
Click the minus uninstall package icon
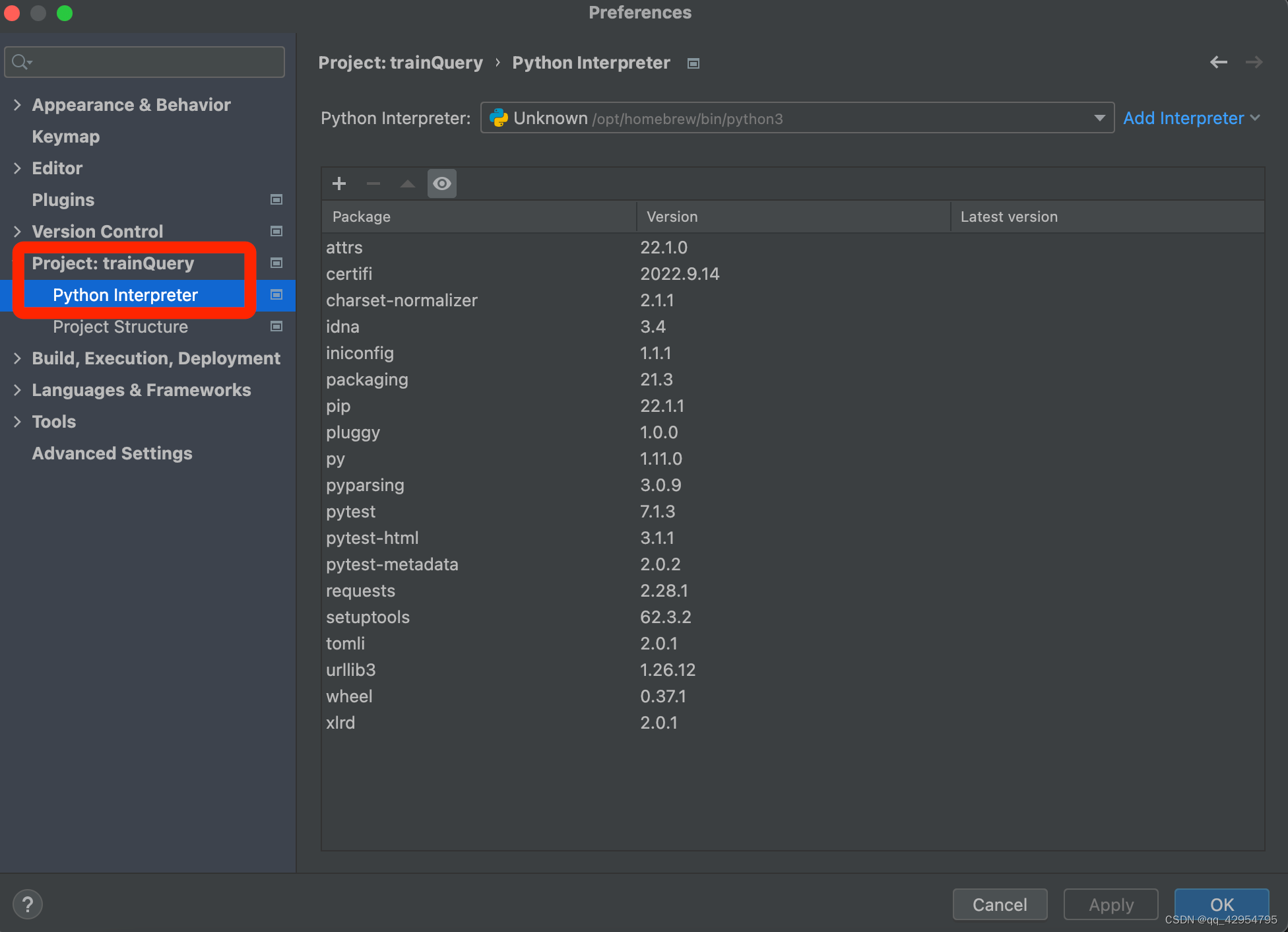[x=373, y=183]
